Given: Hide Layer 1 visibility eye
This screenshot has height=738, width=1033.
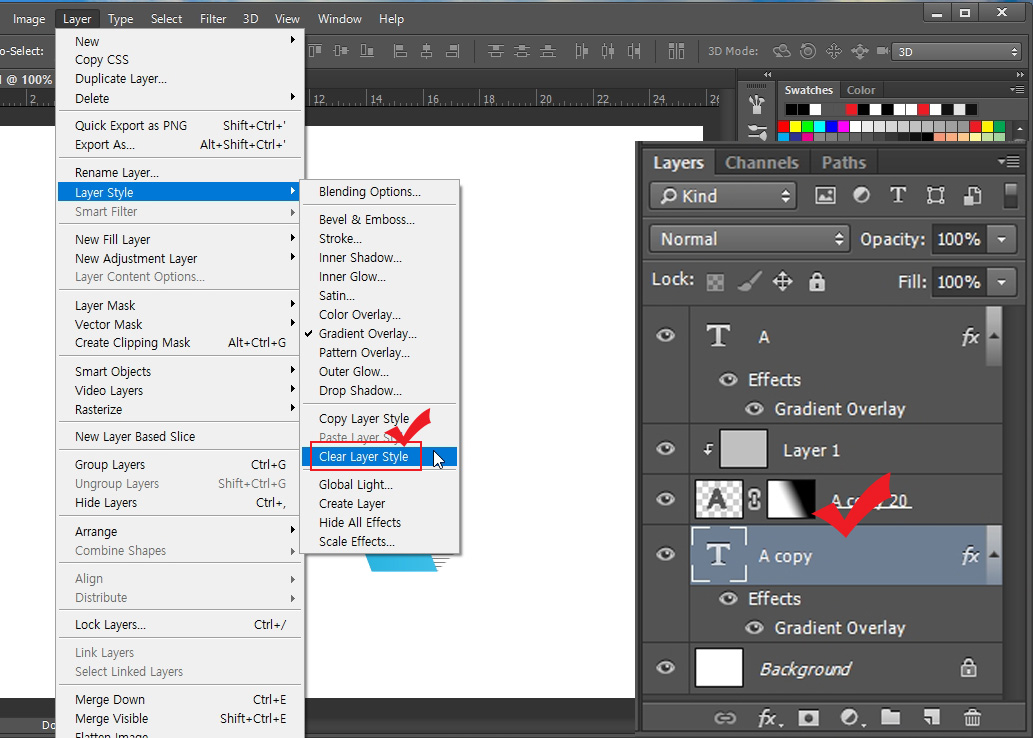Looking at the screenshot, I should click(665, 449).
